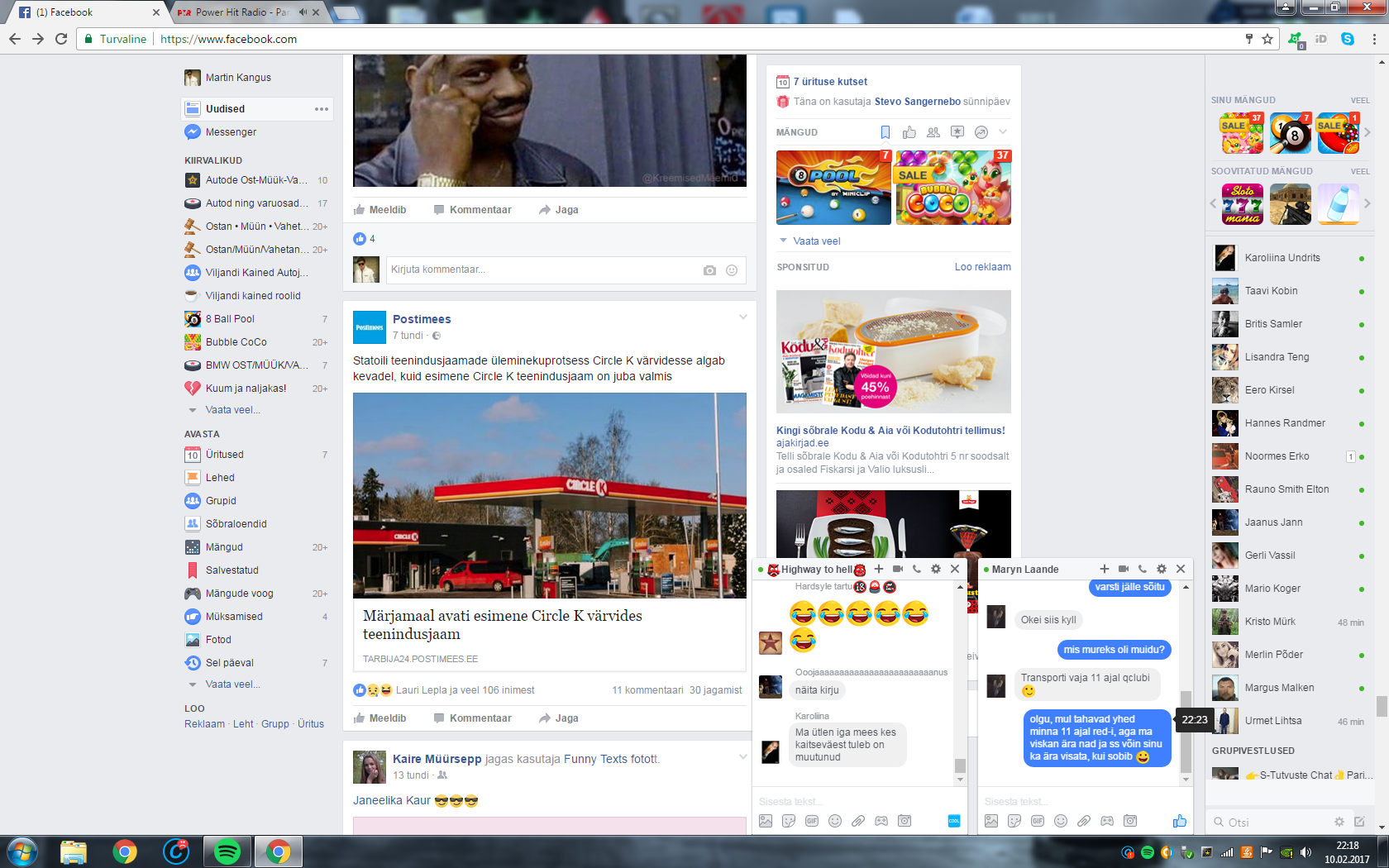Insert emoji into first post comment
The width and height of the screenshot is (1389, 868).
[x=732, y=270]
